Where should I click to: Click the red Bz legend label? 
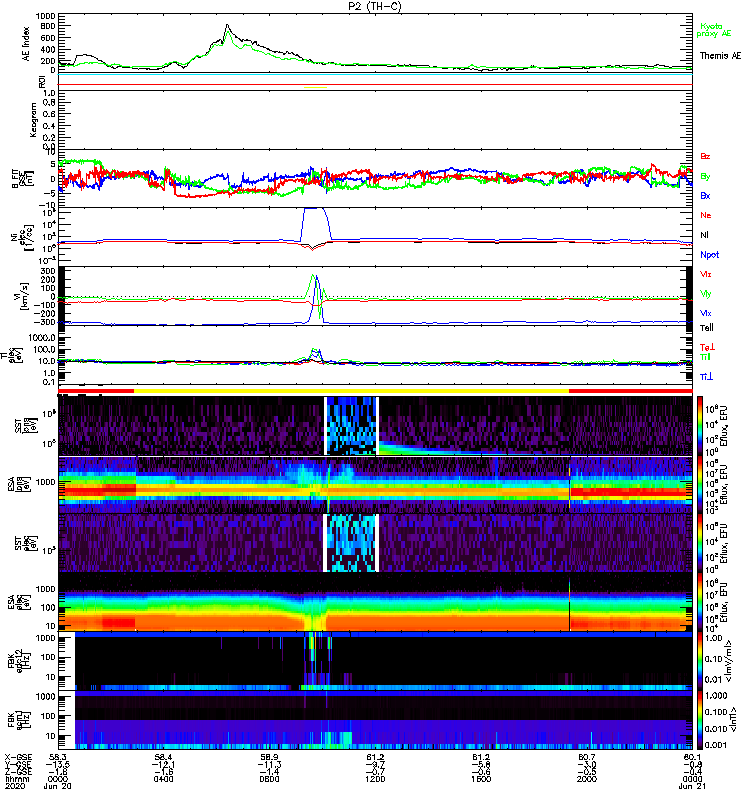click(705, 157)
